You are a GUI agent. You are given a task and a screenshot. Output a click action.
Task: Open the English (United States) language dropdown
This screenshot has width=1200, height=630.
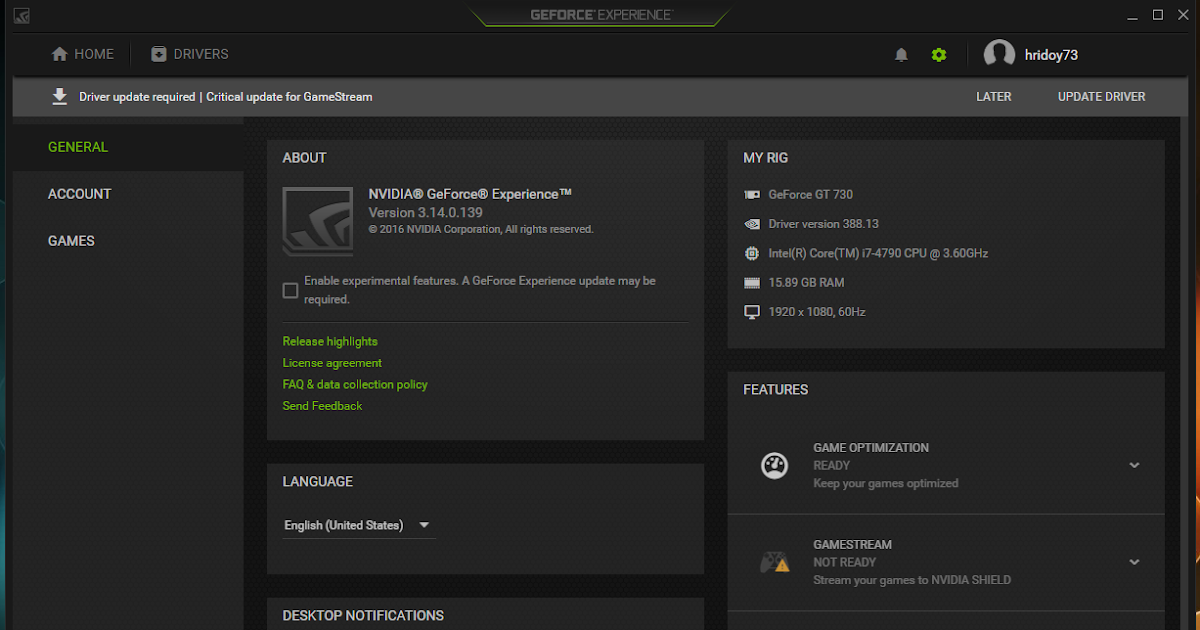pos(359,525)
